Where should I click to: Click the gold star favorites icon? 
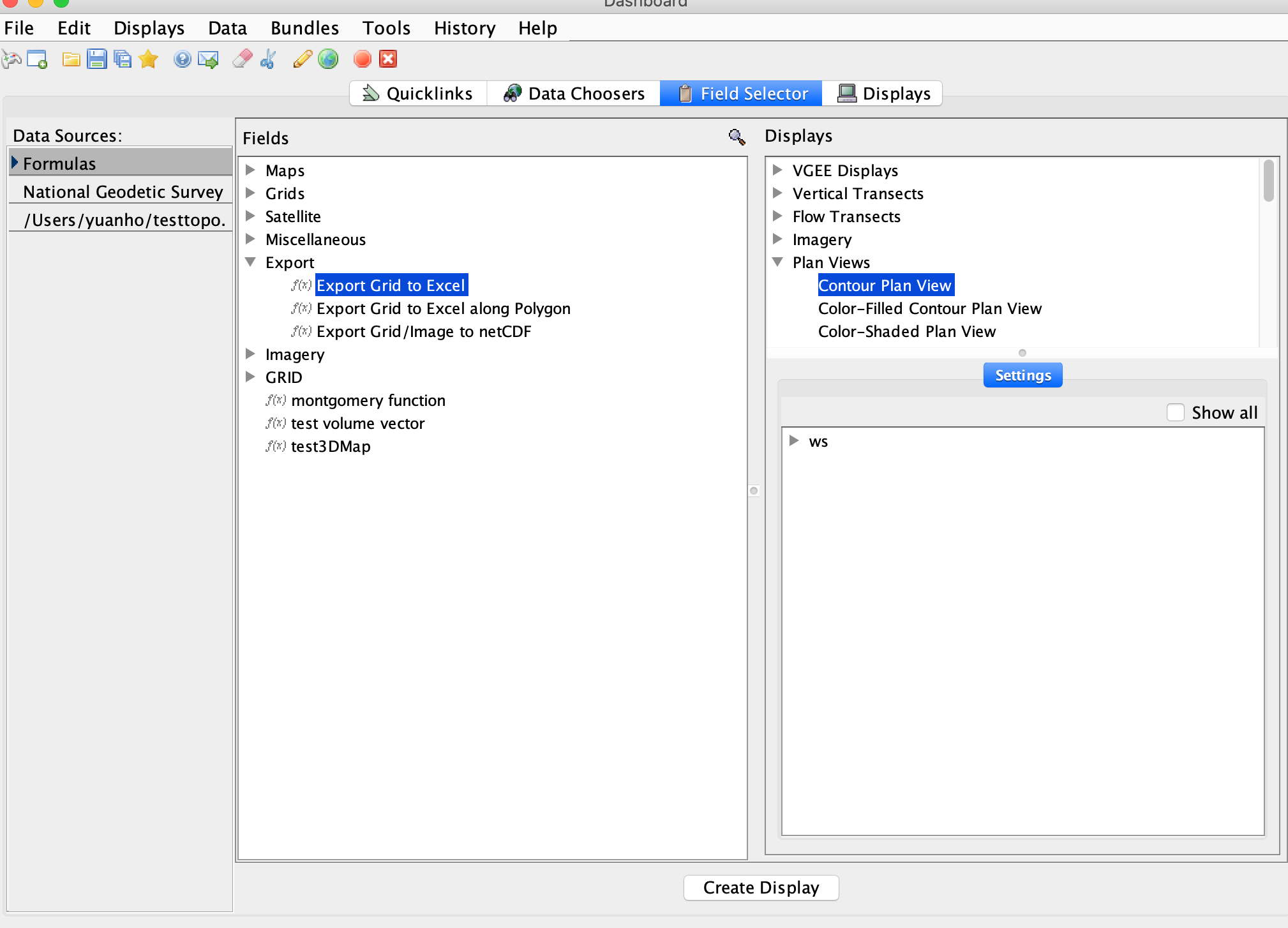(x=148, y=59)
